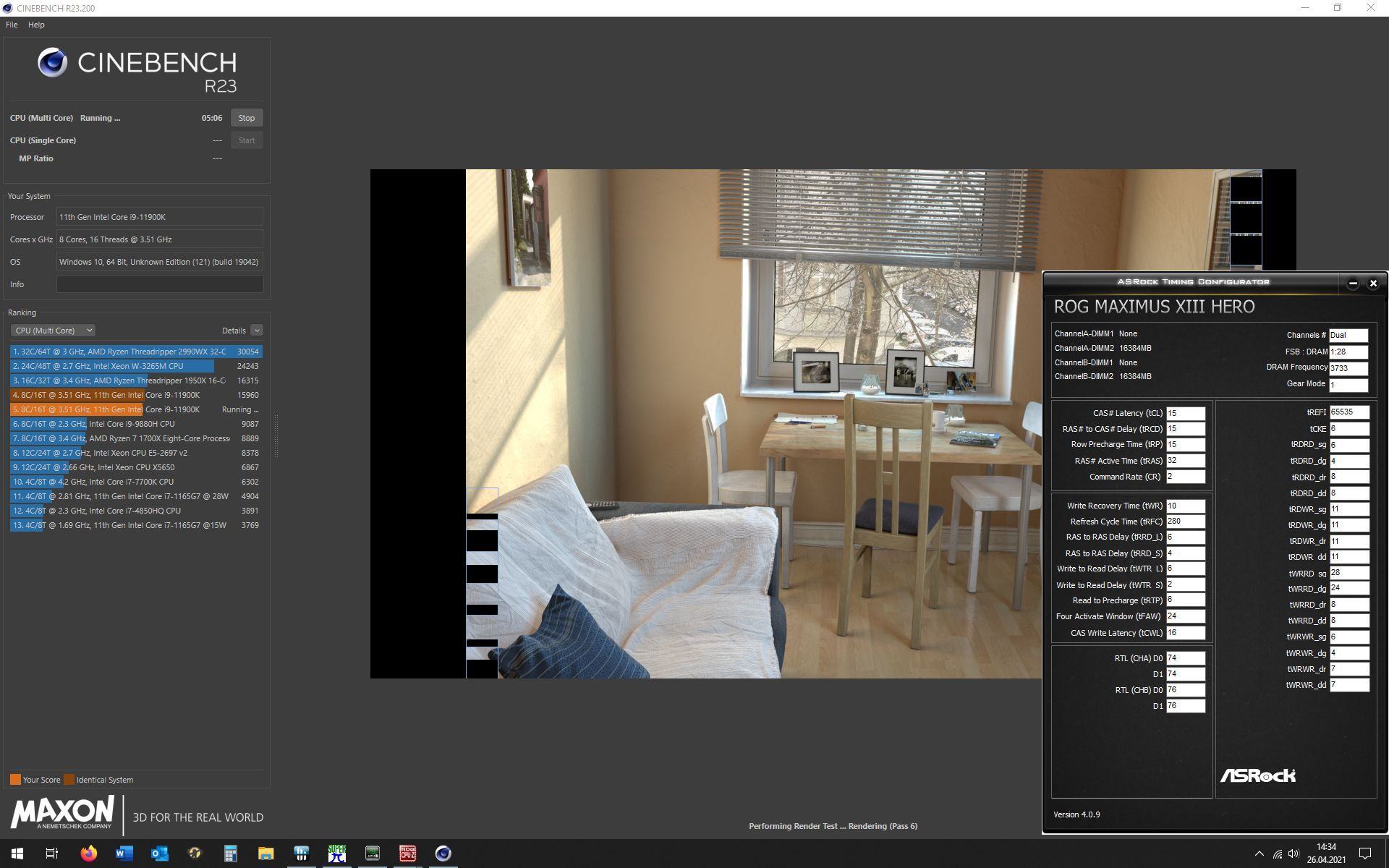Click the tWRWR_dd value field
Screen dimensions: 1389x868
tap(1349, 685)
